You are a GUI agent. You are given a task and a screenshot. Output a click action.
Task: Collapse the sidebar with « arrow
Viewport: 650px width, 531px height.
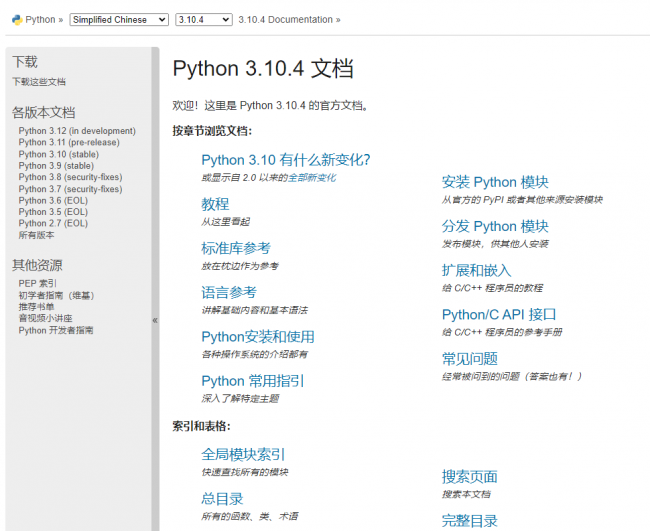pyautogui.click(x=155, y=320)
